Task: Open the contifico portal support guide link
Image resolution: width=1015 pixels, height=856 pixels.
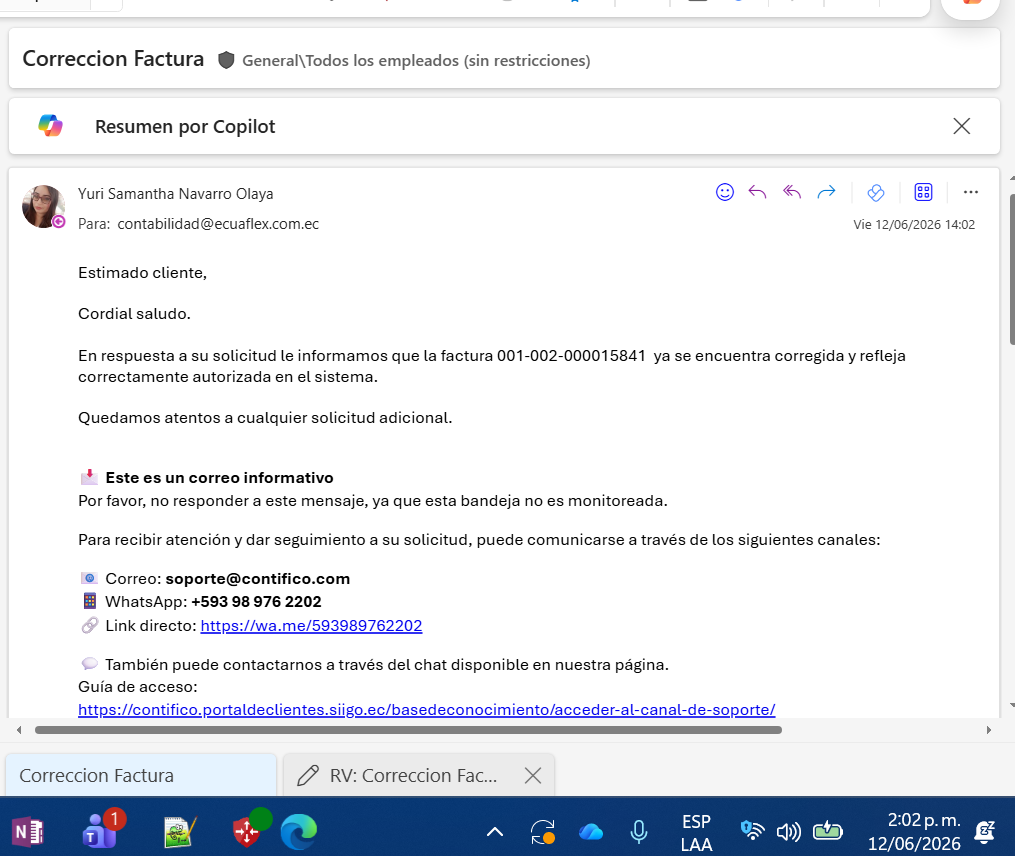Action: pyautogui.click(x=427, y=710)
